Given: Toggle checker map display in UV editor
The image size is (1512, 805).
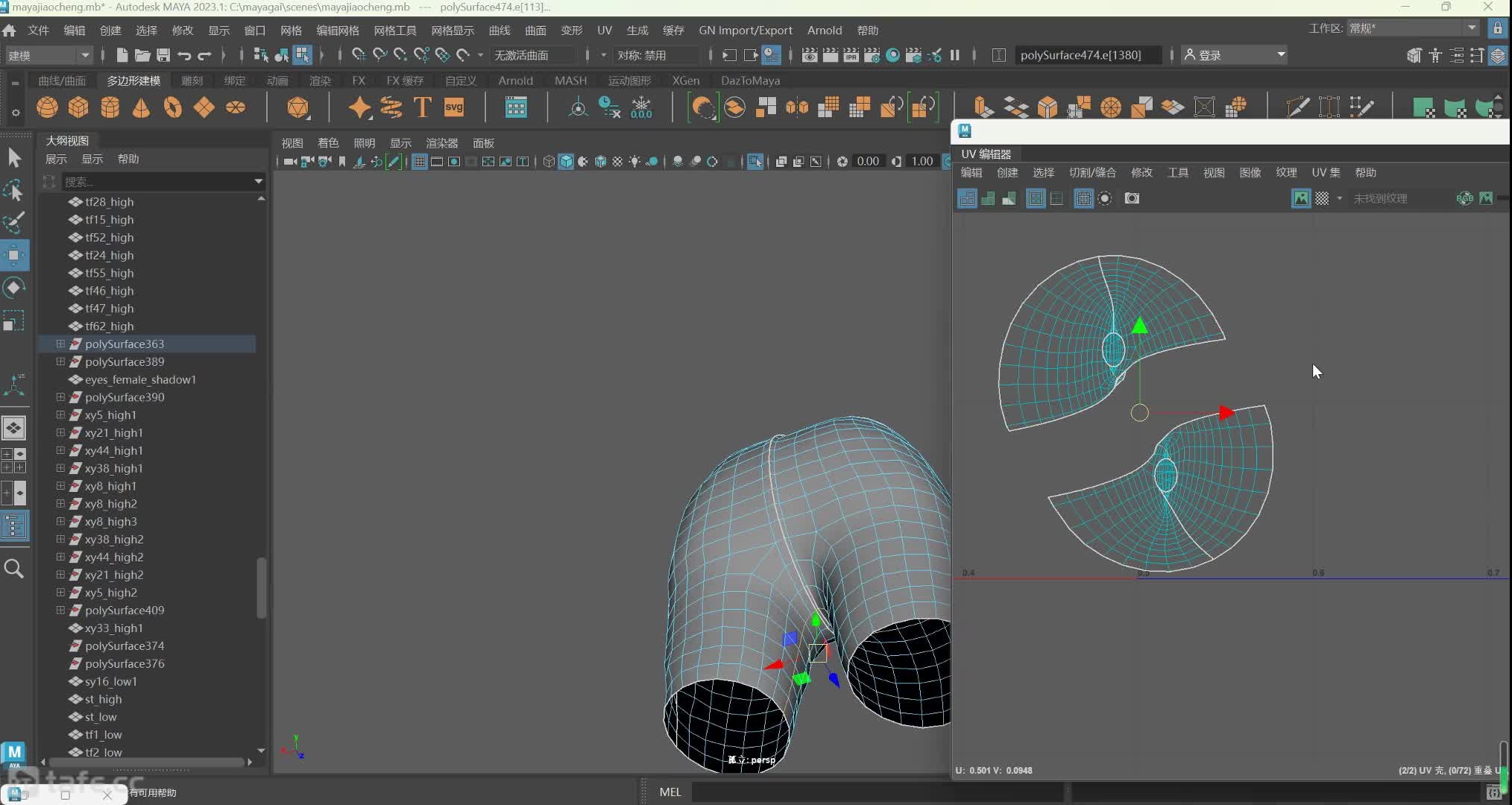Looking at the screenshot, I should pos(1322,198).
